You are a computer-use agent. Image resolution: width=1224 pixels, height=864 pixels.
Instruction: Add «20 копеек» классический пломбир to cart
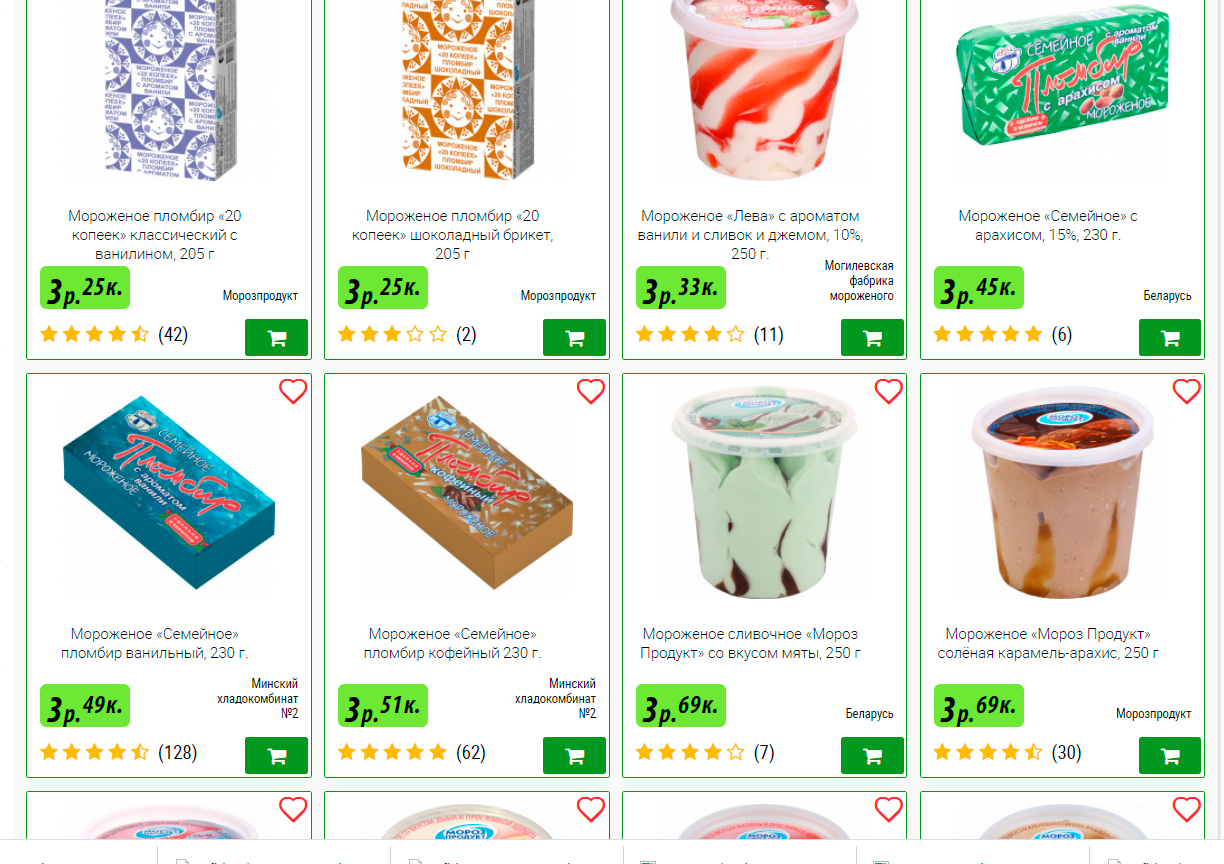coord(276,338)
